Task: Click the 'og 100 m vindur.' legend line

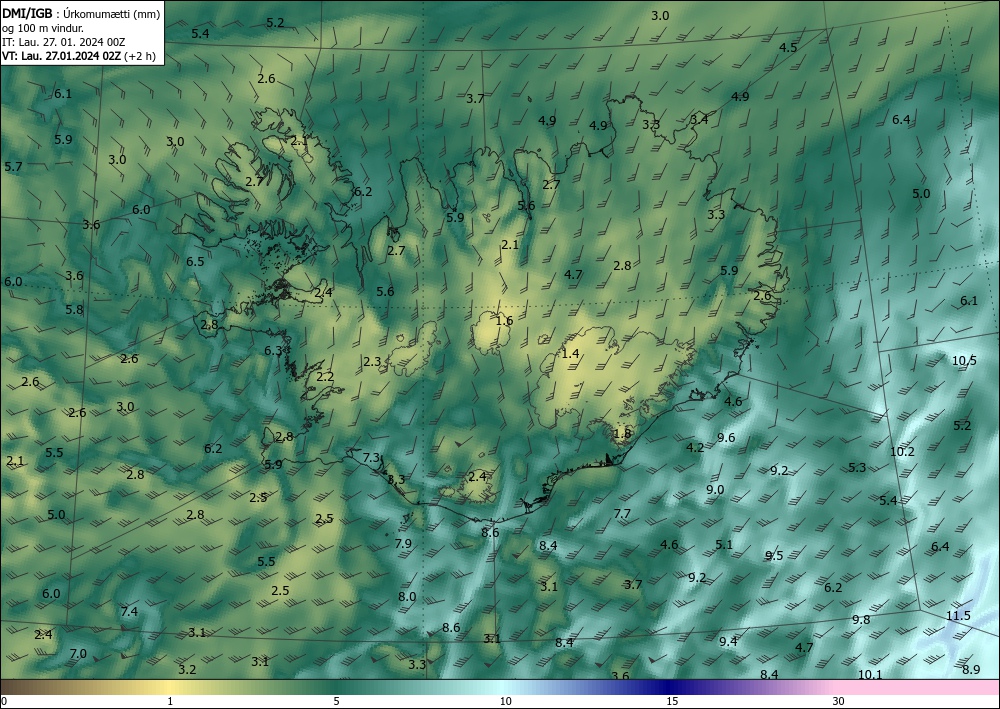Action: pyautogui.click(x=43, y=28)
